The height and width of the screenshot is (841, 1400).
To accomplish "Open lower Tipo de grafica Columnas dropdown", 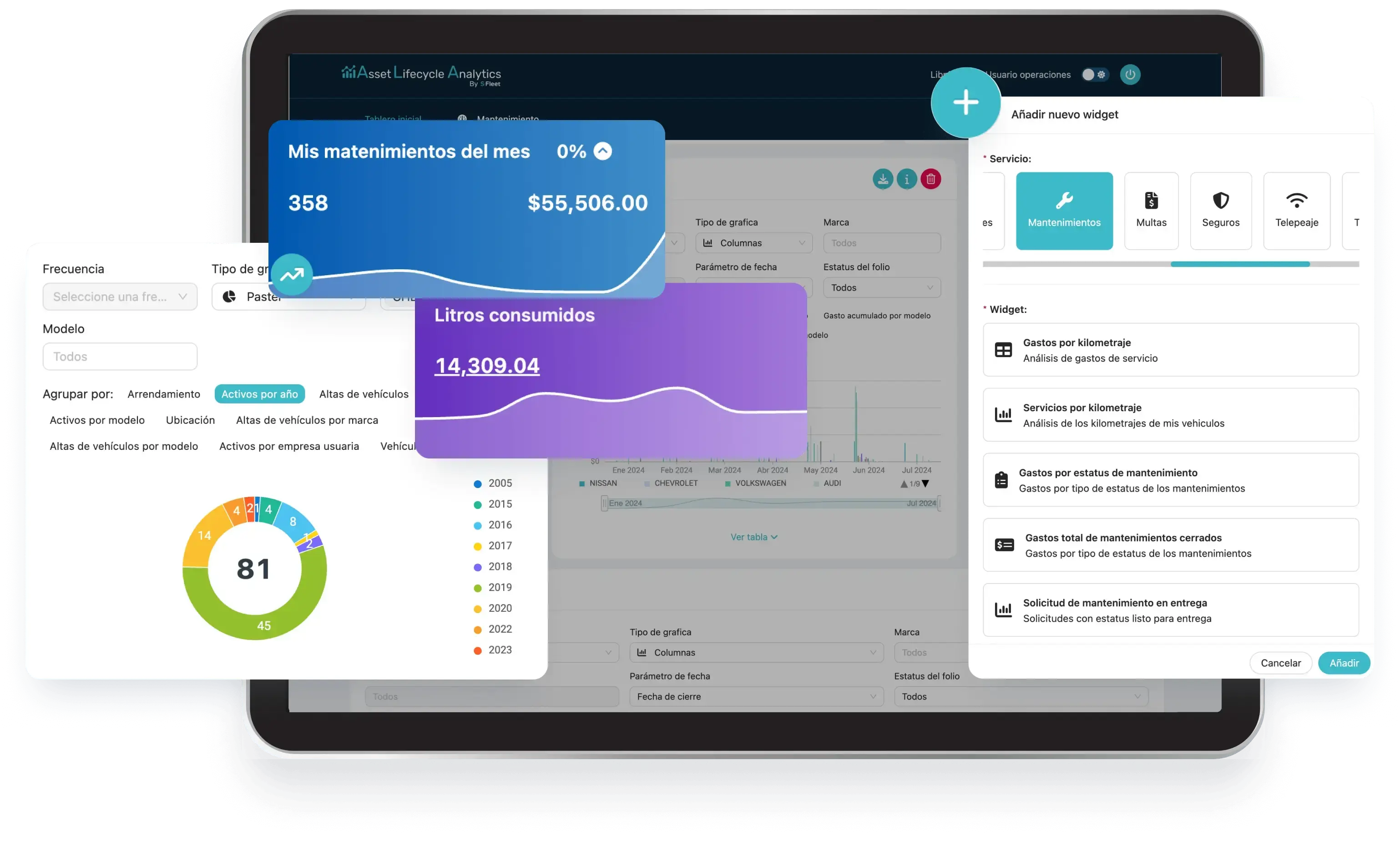I will [756, 653].
